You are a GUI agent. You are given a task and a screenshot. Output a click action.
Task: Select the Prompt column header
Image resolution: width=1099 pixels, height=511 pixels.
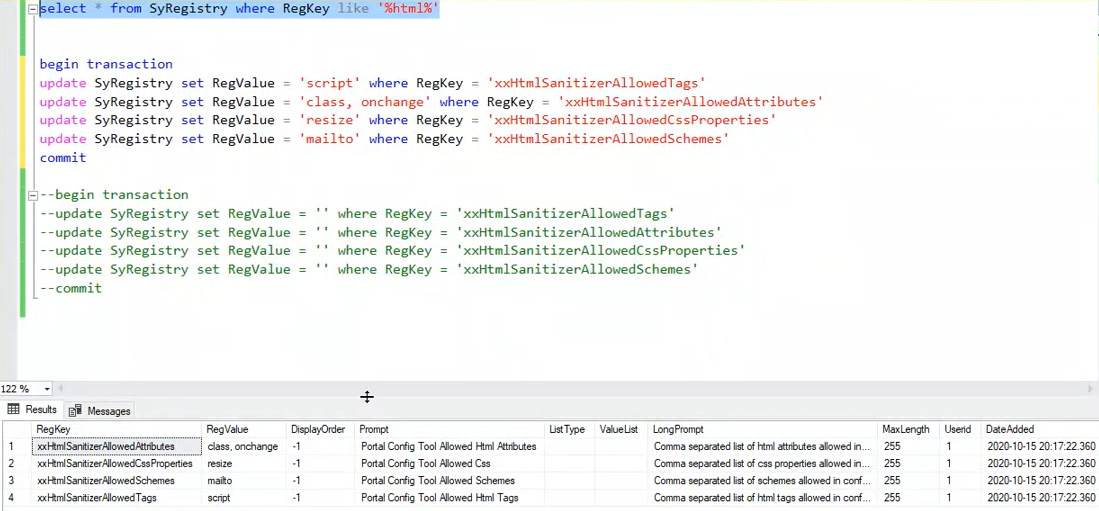click(x=450, y=429)
